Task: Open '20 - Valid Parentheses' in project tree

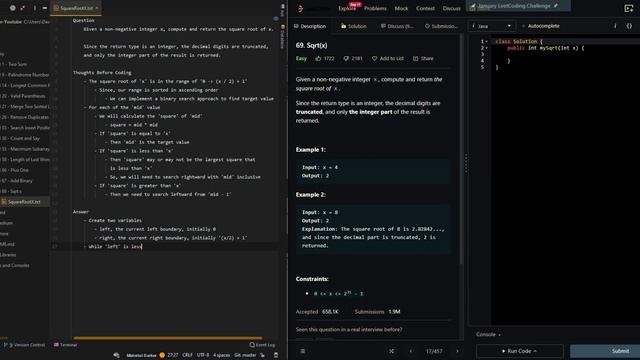Action: point(22,96)
